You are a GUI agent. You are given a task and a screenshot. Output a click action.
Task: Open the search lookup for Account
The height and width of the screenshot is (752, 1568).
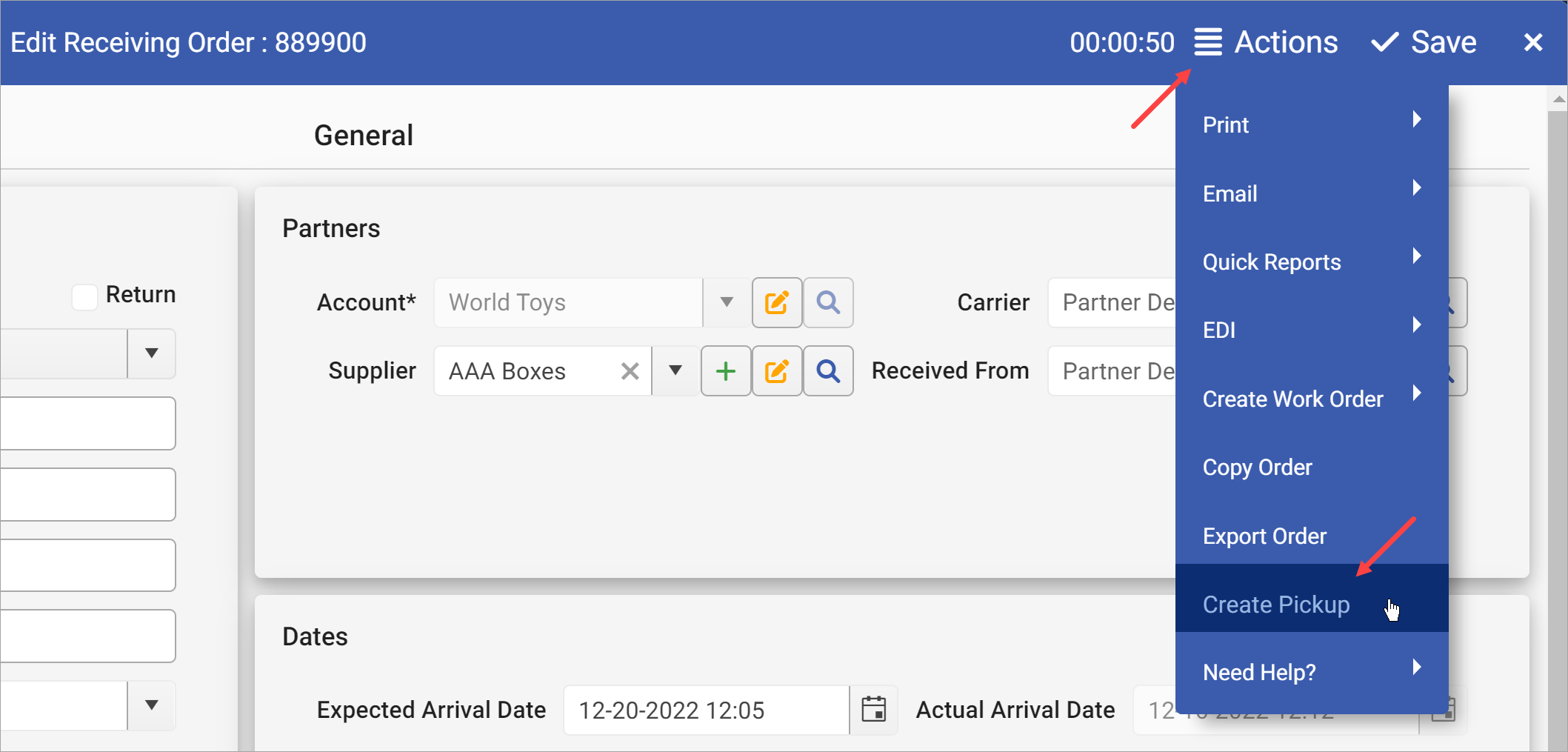(x=827, y=302)
